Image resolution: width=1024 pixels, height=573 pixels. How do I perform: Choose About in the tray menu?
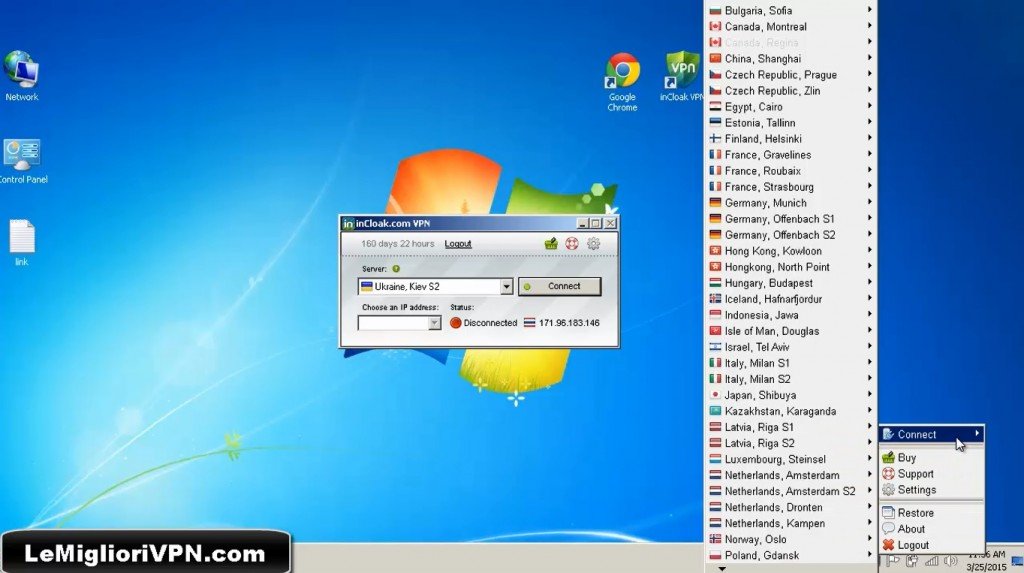point(931,529)
